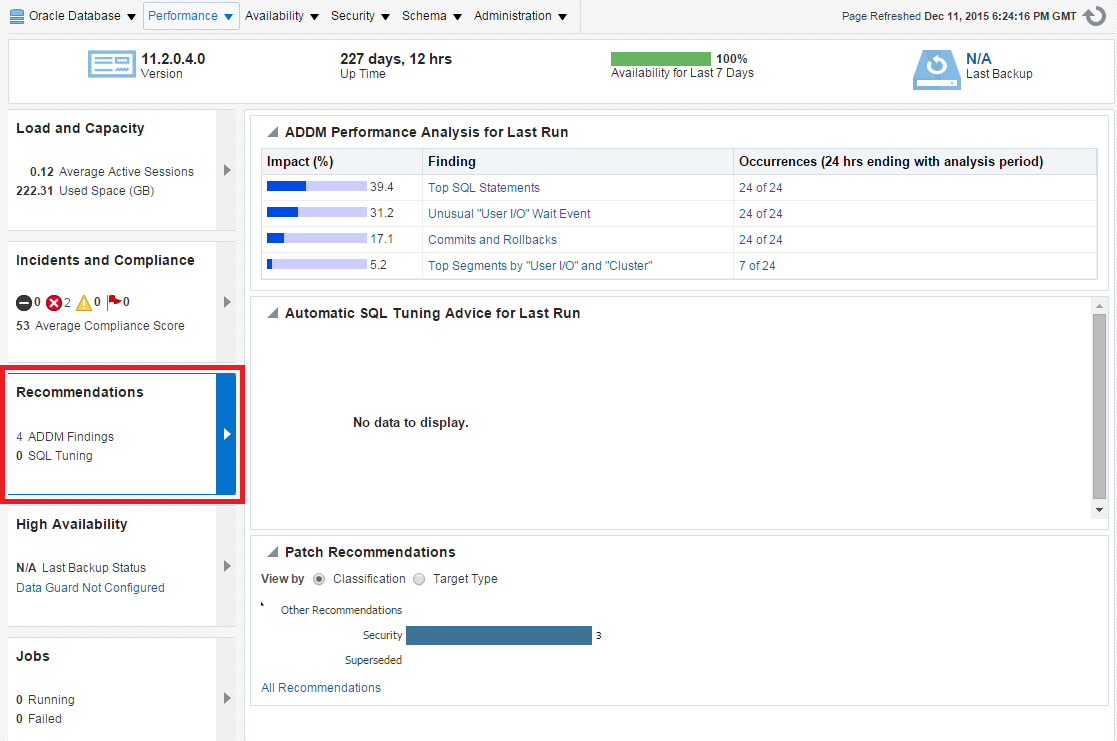Click the refresh page icon

1094,16
